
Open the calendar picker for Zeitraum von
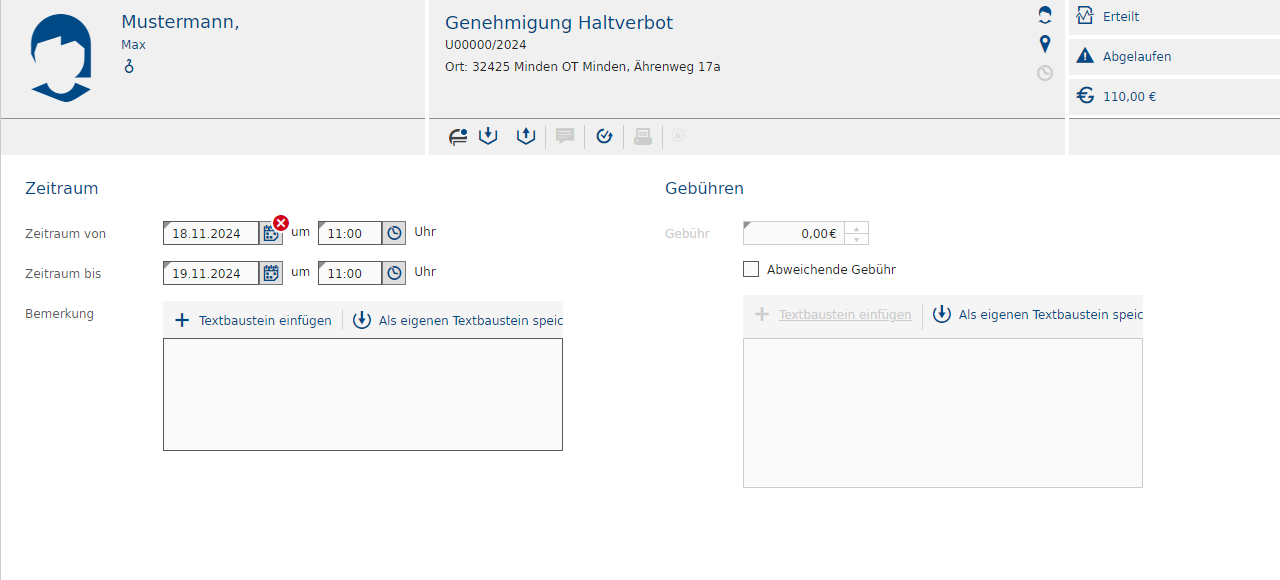pyautogui.click(x=270, y=234)
